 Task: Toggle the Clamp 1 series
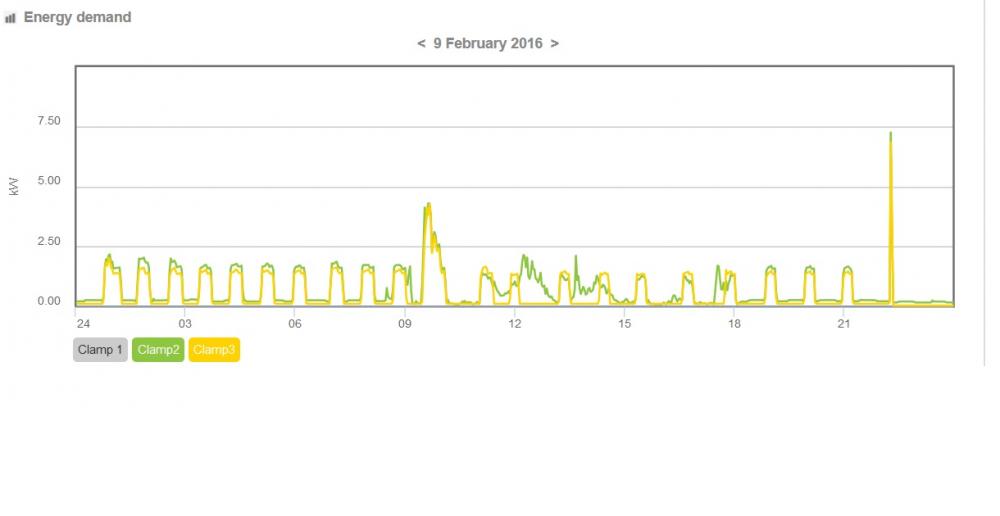[x=100, y=350]
